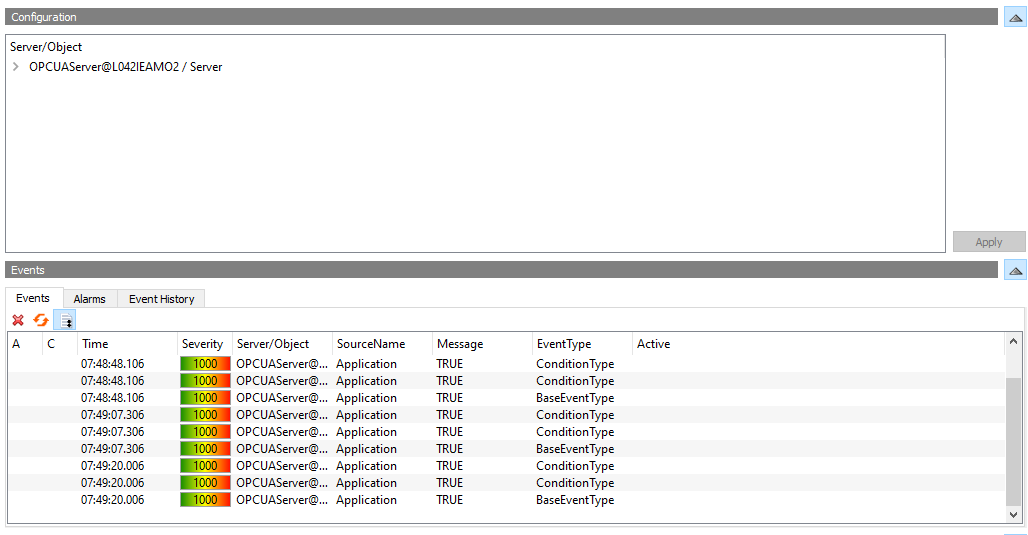Click the Server/Object label in Configuration panel

(46, 47)
